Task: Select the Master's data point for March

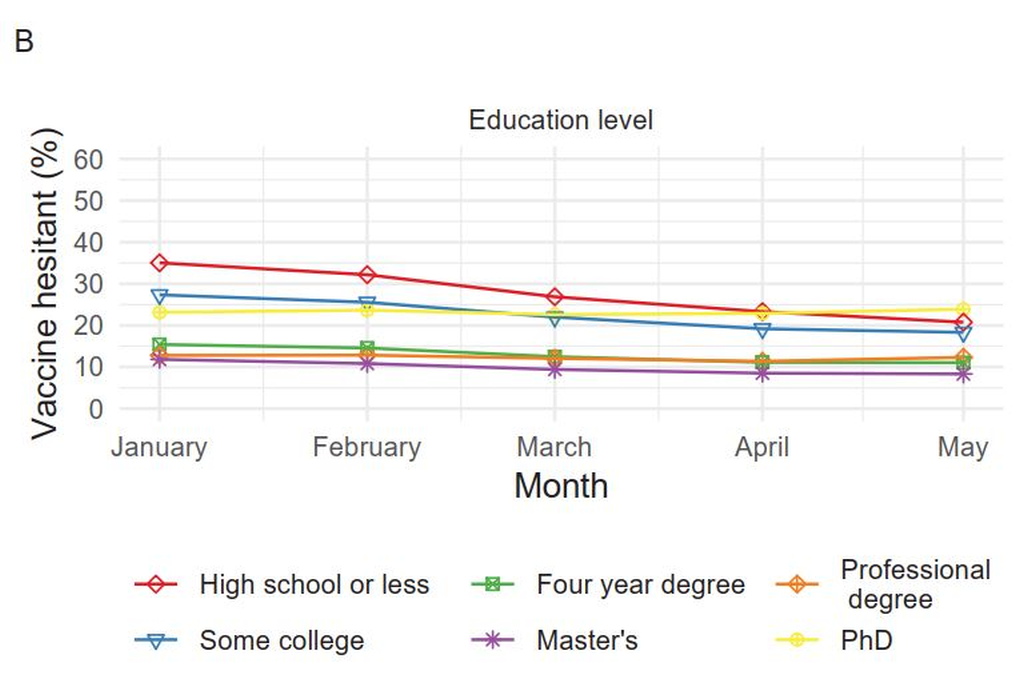Action: pyautogui.click(x=553, y=369)
